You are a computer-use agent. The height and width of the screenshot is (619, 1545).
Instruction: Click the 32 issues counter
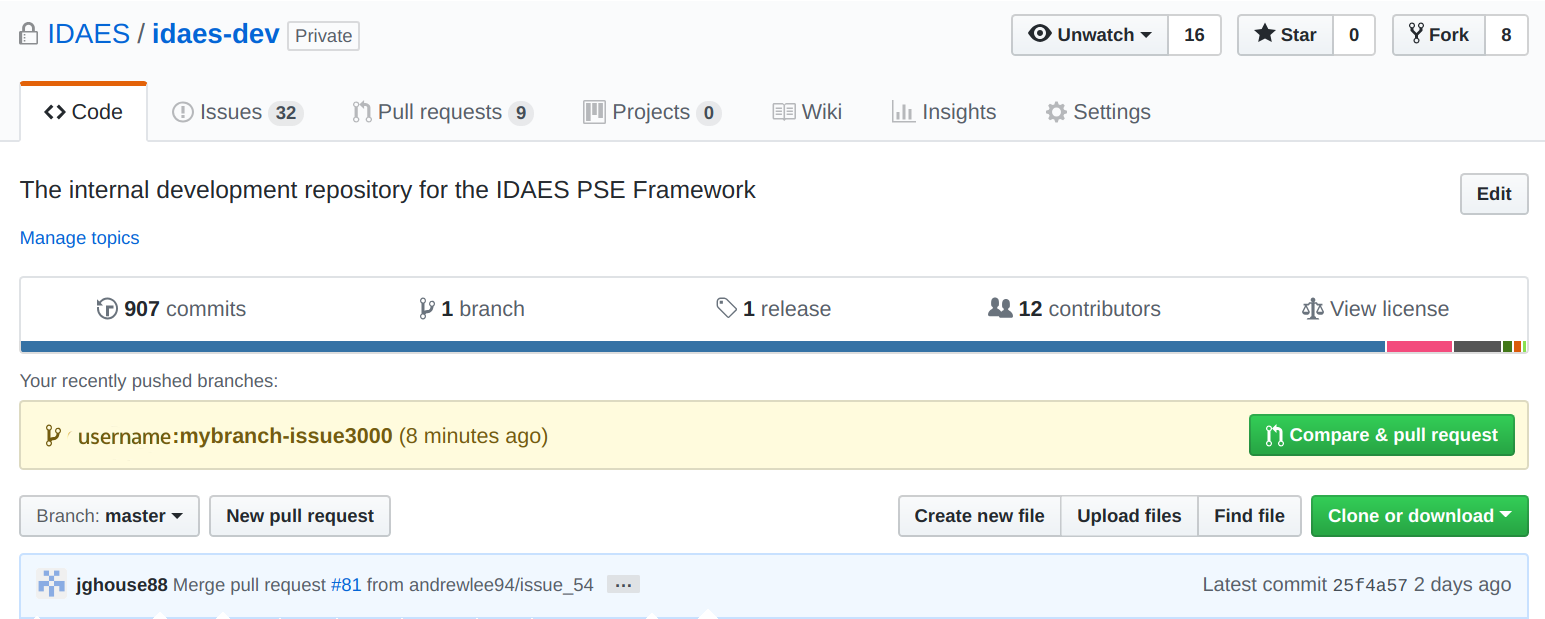point(286,113)
